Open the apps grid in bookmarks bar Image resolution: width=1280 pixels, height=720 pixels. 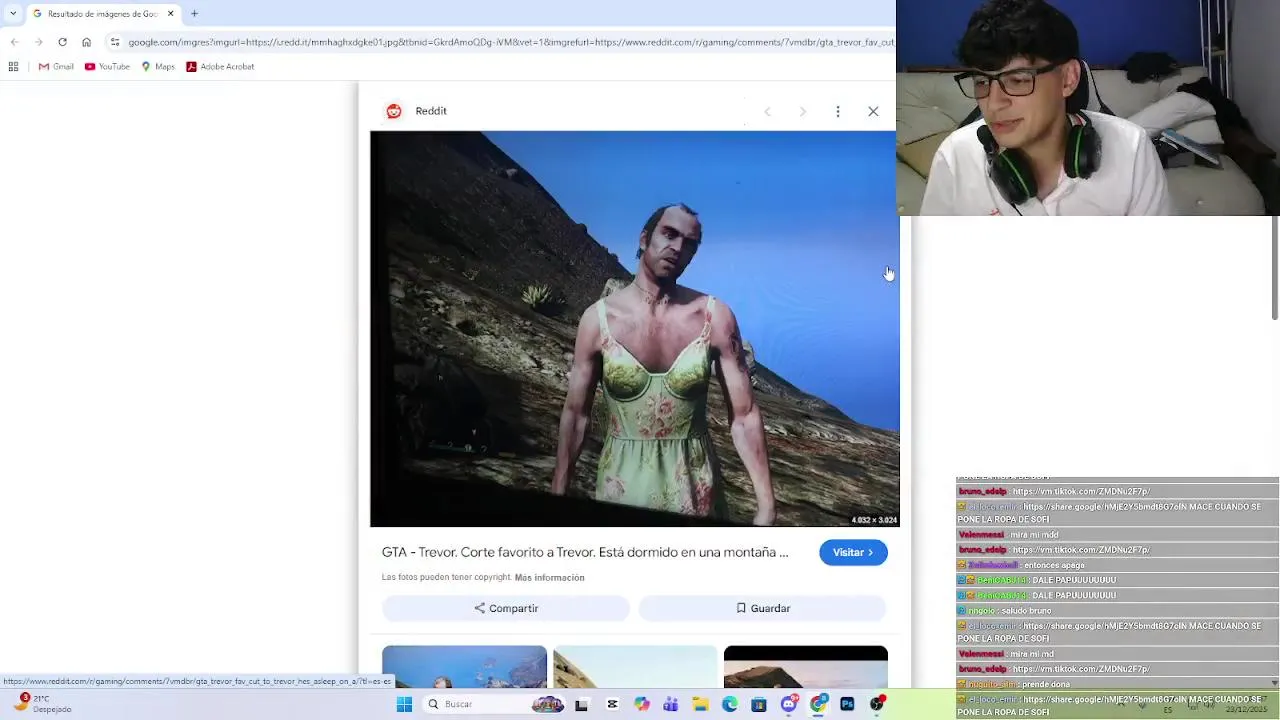coord(13,67)
